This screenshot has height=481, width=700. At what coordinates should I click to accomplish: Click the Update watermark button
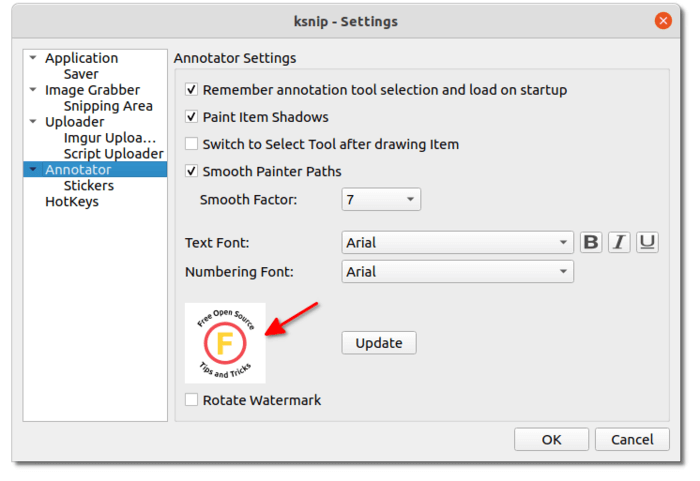pyautogui.click(x=379, y=343)
